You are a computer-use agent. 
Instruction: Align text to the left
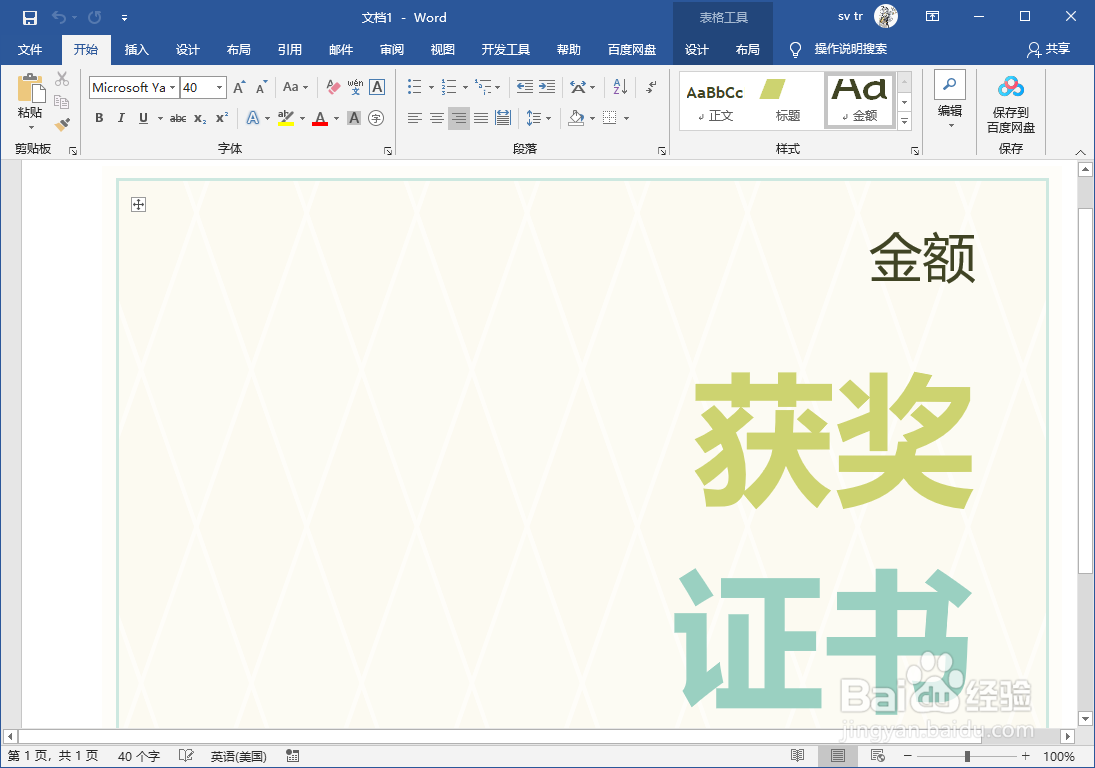click(415, 118)
